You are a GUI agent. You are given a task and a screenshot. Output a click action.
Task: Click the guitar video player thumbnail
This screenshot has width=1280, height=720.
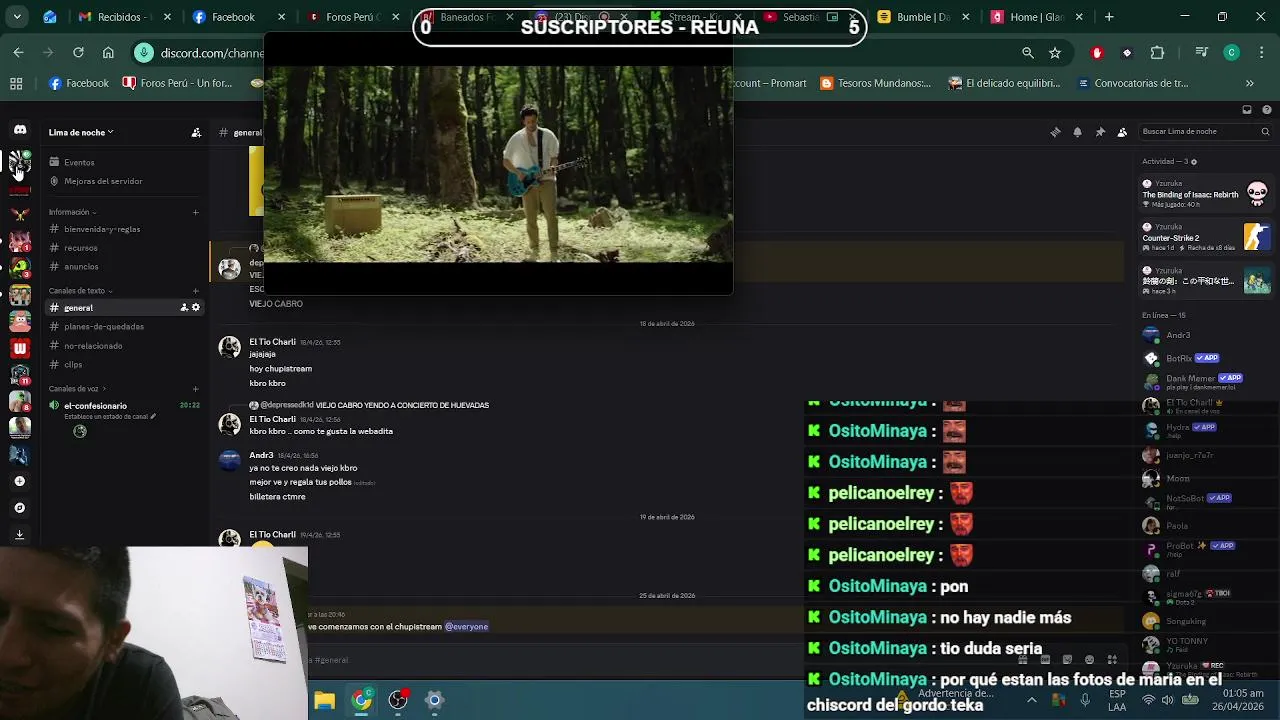click(x=498, y=165)
